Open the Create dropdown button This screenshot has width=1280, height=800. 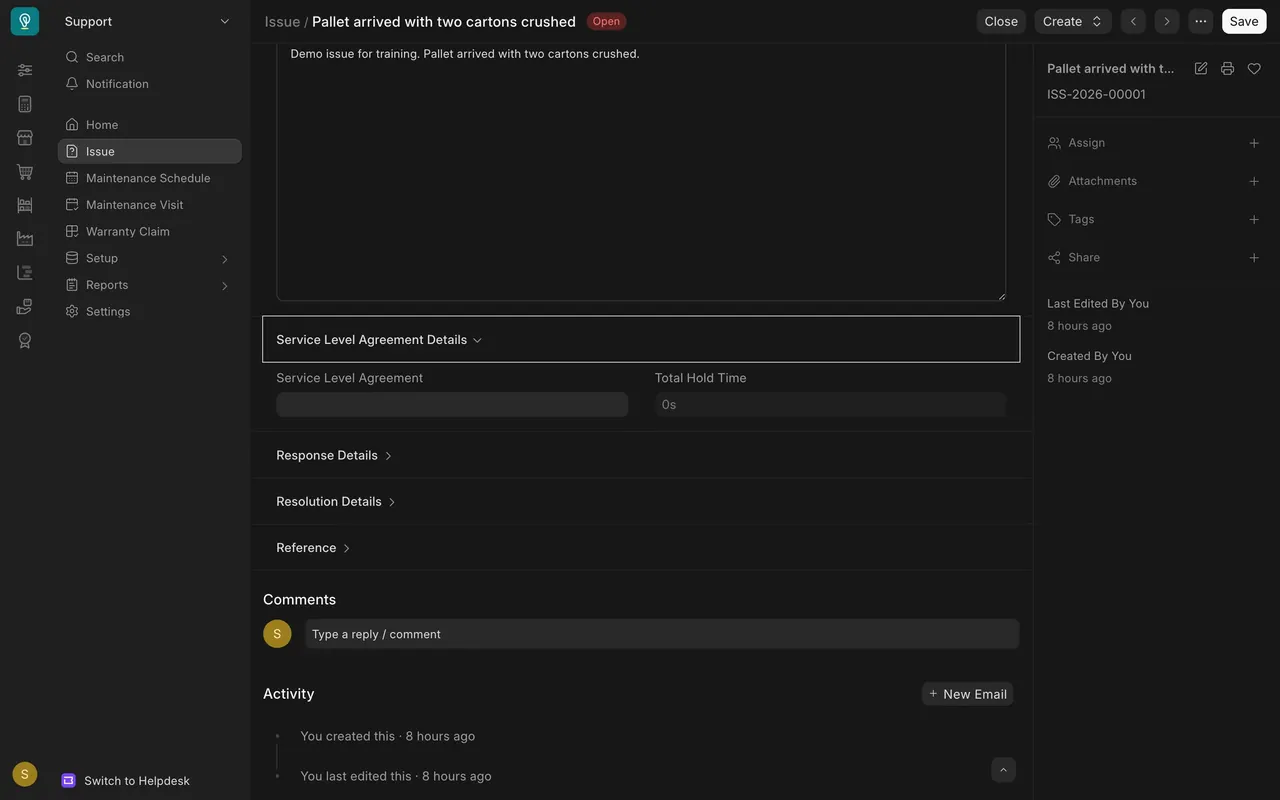pos(1073,21)
